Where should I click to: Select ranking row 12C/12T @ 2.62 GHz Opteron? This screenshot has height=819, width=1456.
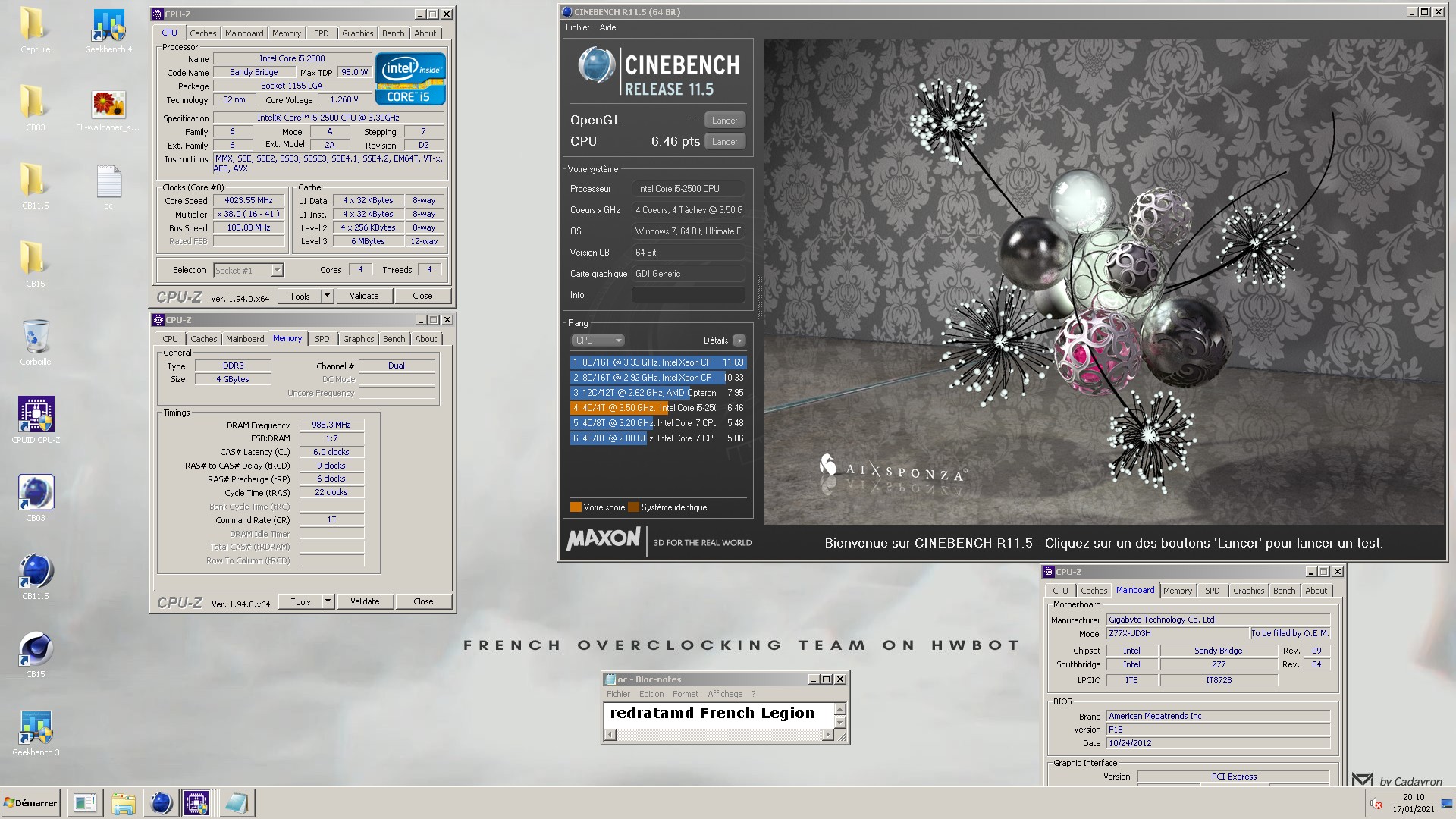(658, 393)
